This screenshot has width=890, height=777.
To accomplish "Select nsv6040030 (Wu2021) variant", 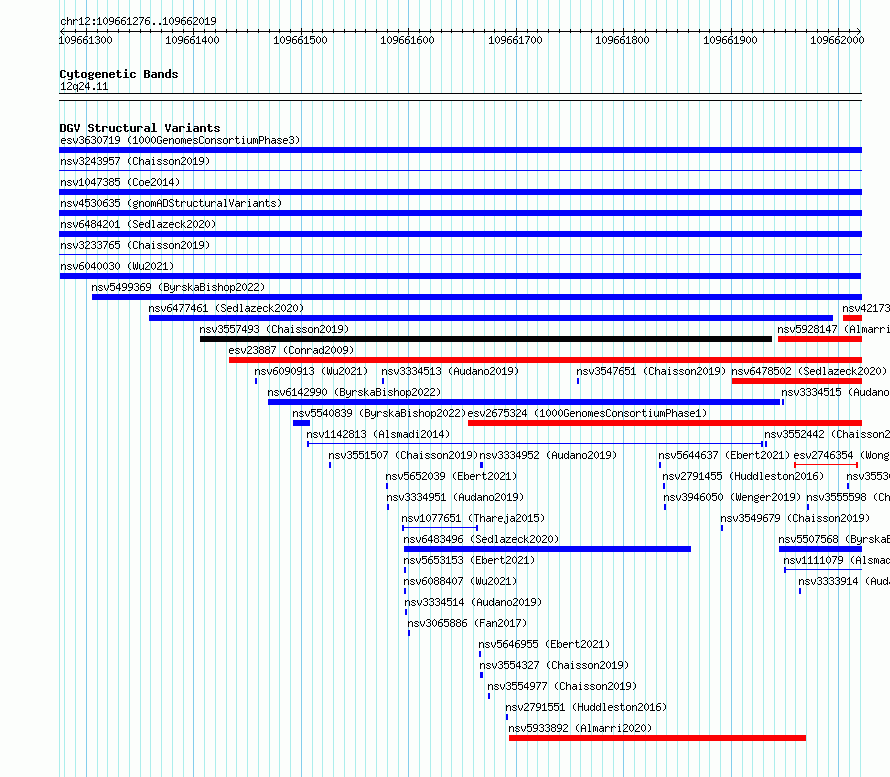I will 117,266.
